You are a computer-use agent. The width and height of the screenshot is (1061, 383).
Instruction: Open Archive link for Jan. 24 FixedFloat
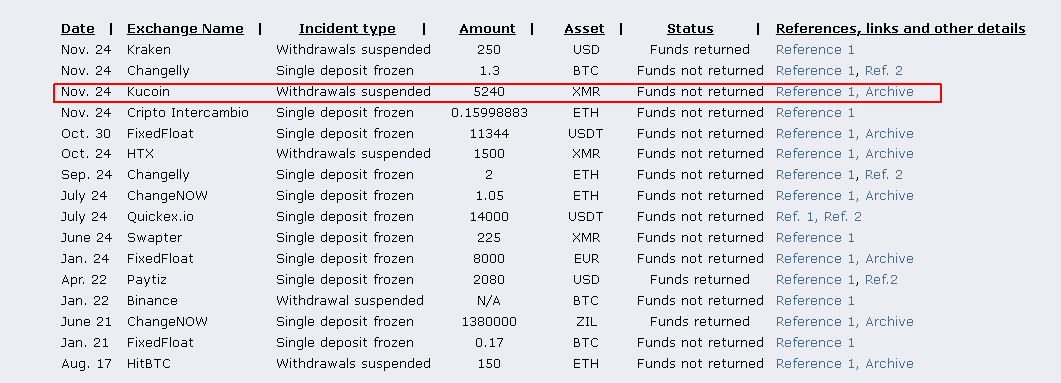[889, 258]
